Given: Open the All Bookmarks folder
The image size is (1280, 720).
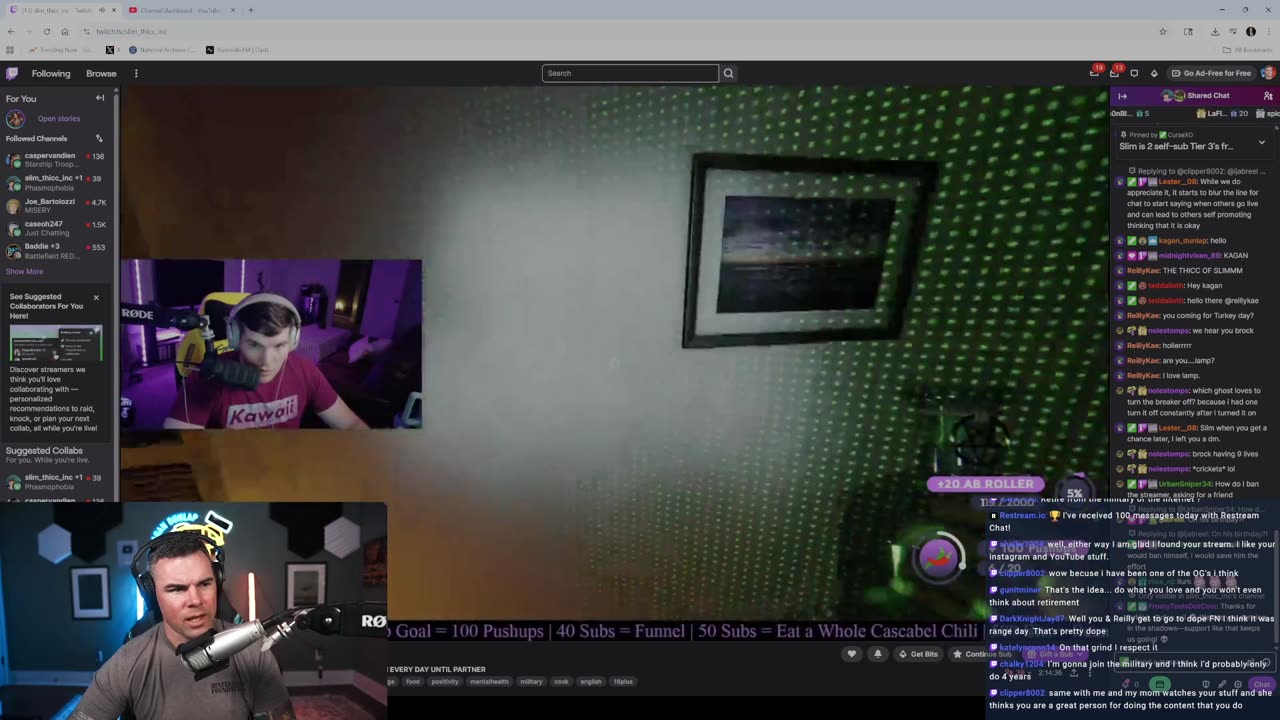Looking at the screenshot, I should click(1248, 49).
